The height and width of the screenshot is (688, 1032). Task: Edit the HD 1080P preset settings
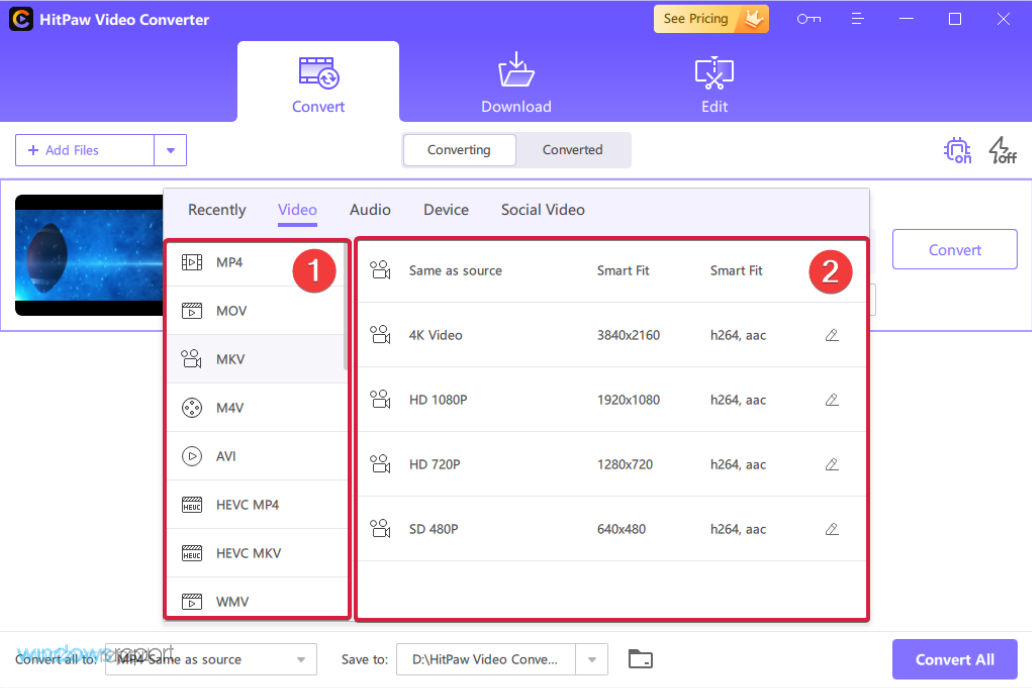pos(832,400)
